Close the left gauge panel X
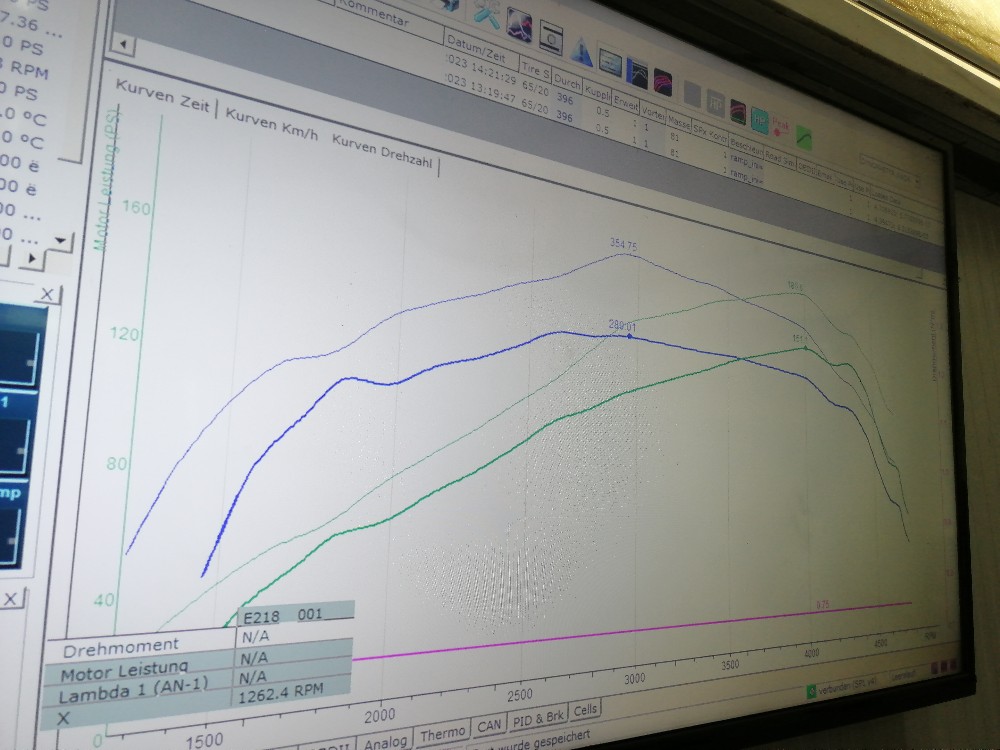Screen dimensions: 1000x750 [46, 294]
